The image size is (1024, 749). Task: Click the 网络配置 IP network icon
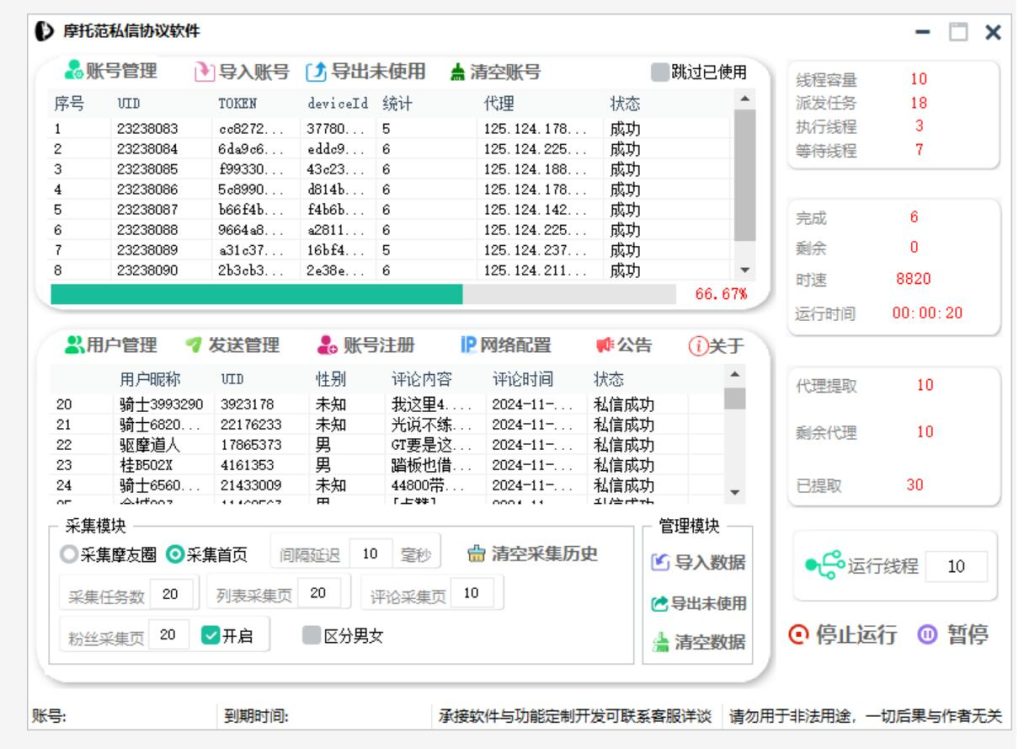pyautogui.click(x=468, y=345)
